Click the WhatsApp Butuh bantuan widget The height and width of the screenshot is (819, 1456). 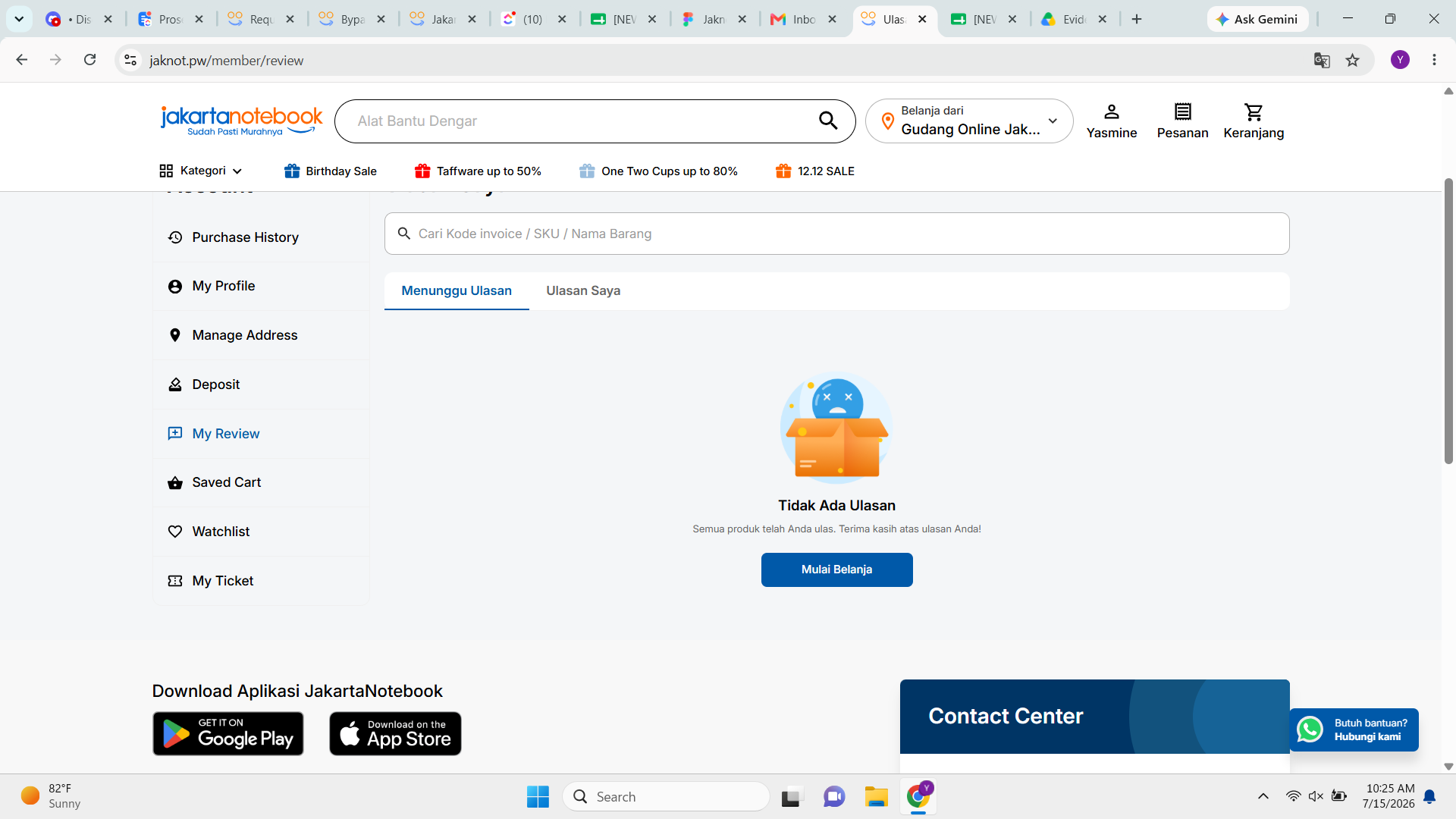pyautogui.click(x=1354, y=730)
